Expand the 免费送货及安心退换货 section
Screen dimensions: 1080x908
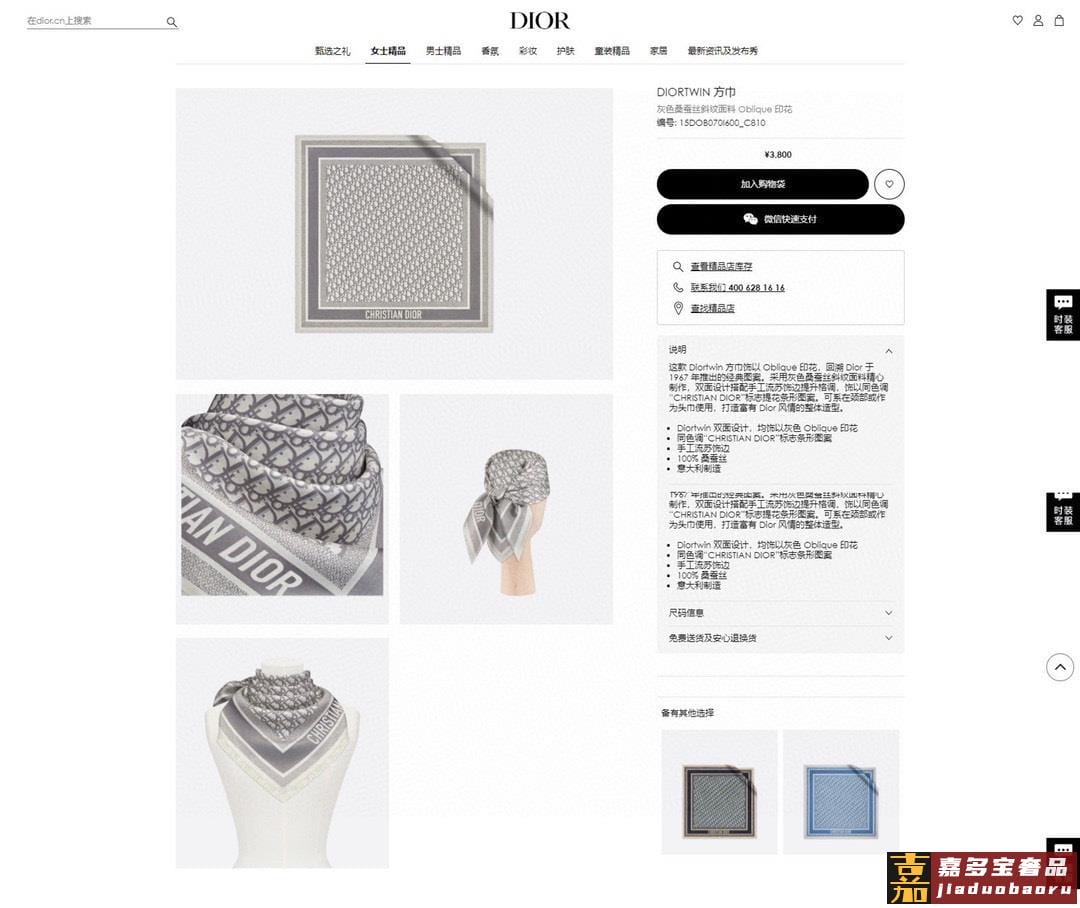tap(780, 638)
